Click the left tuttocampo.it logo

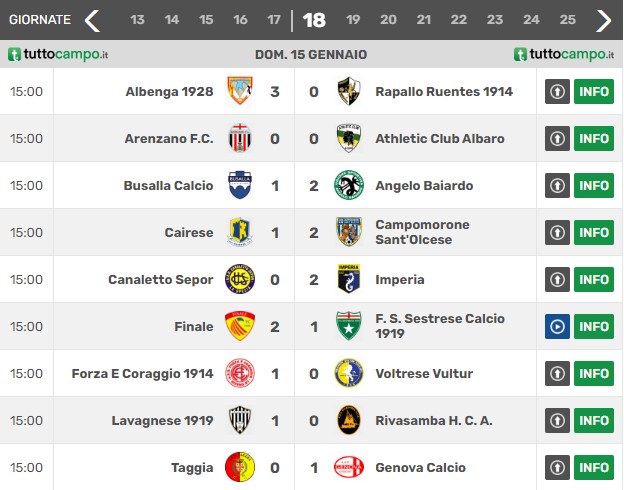point(58,54)
